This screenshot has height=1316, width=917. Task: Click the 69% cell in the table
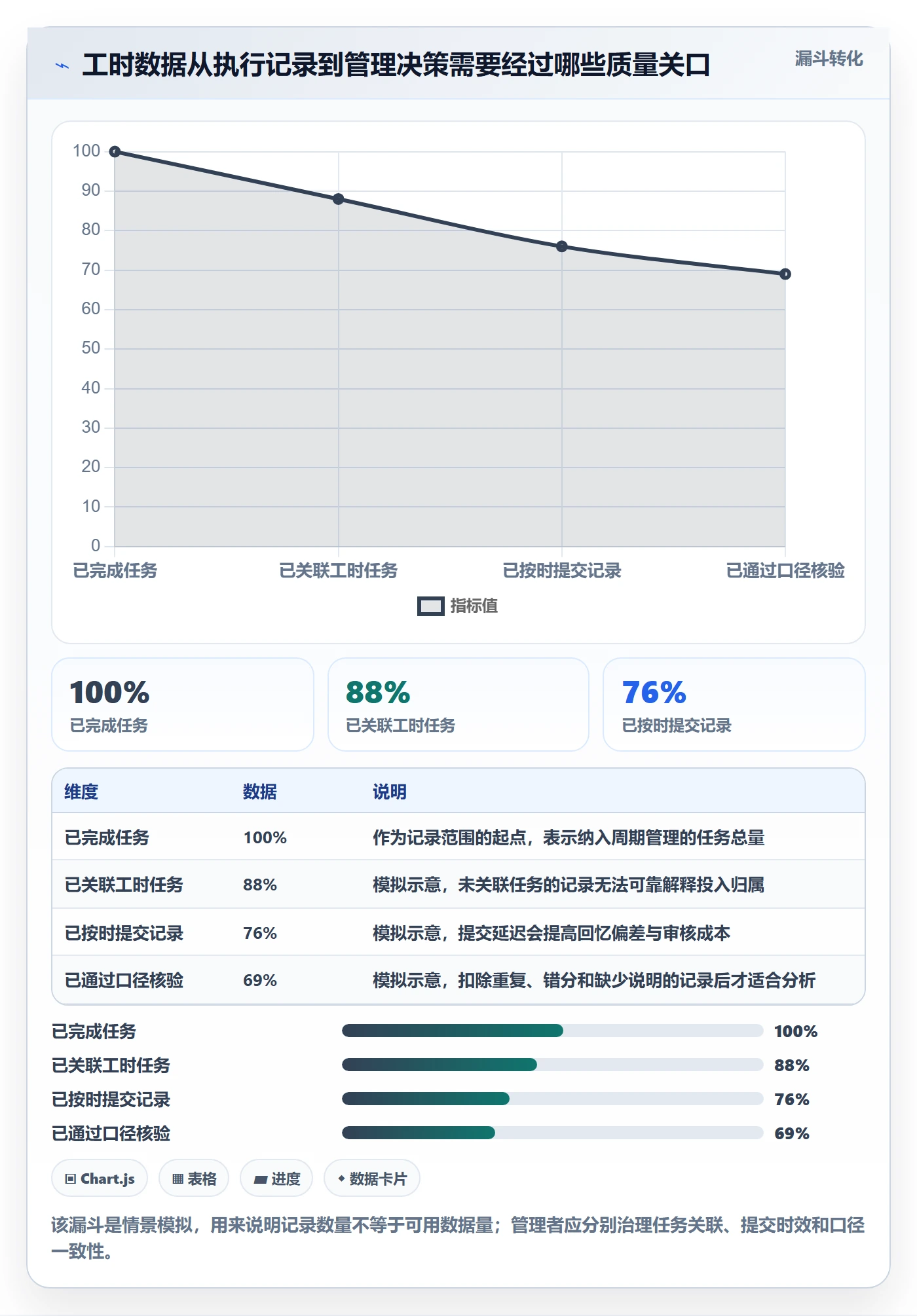(260, 980)
